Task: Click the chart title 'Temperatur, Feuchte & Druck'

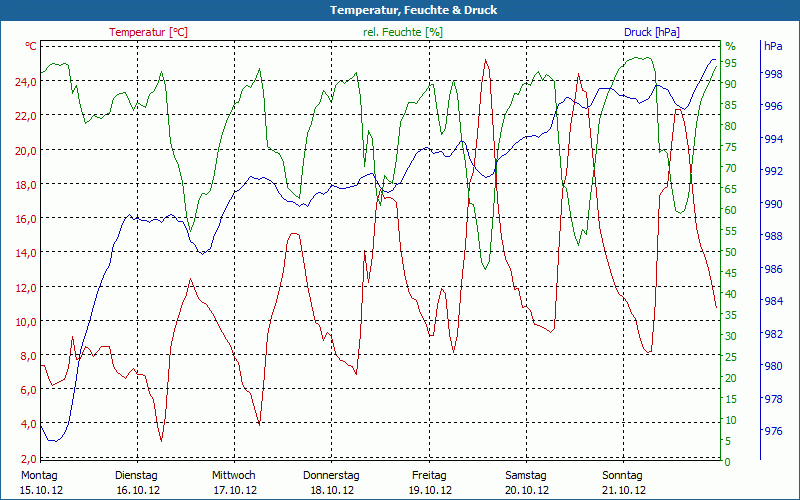Action: click(x=413, y=10)
